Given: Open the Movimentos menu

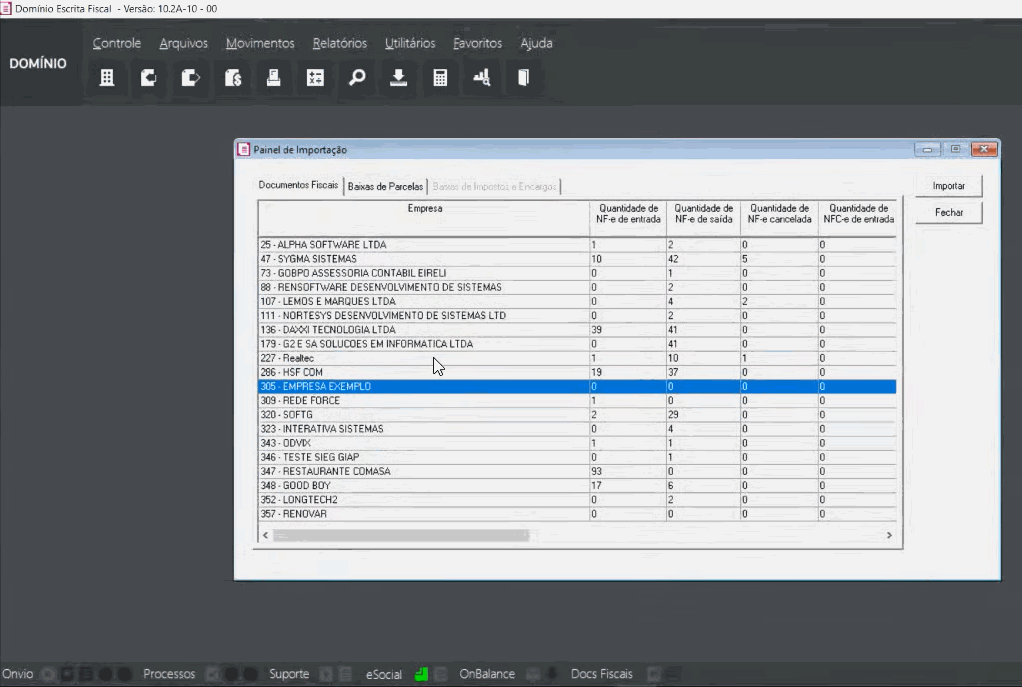Looking at the screenshot, I should (260, 43).
